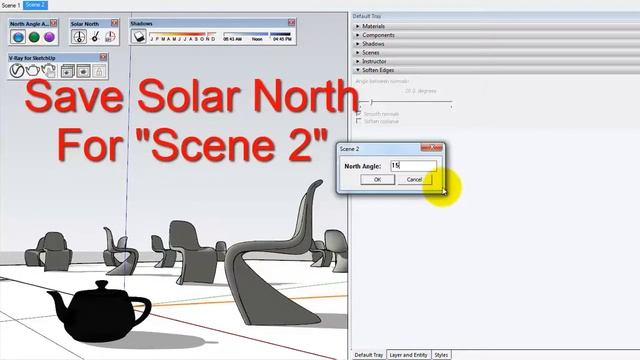Expand the Shadows tray panel
Image resolution: width=640 pixels, height=360 pixels.
pyautogui.click(x=496, y=44)
